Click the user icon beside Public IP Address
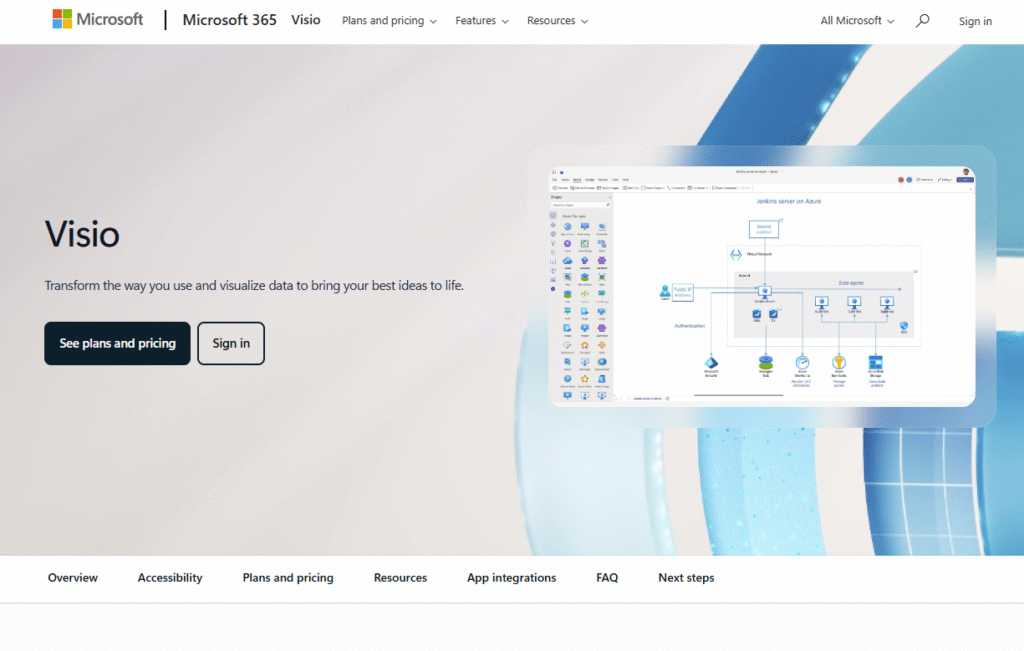The width and height of the screenshot is (1024, 651). (664, 291)
